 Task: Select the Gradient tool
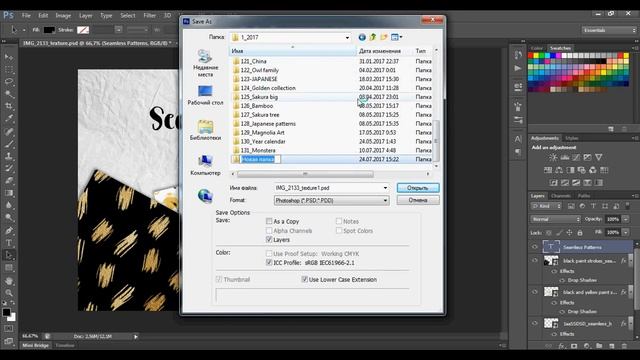click(9, 193)
